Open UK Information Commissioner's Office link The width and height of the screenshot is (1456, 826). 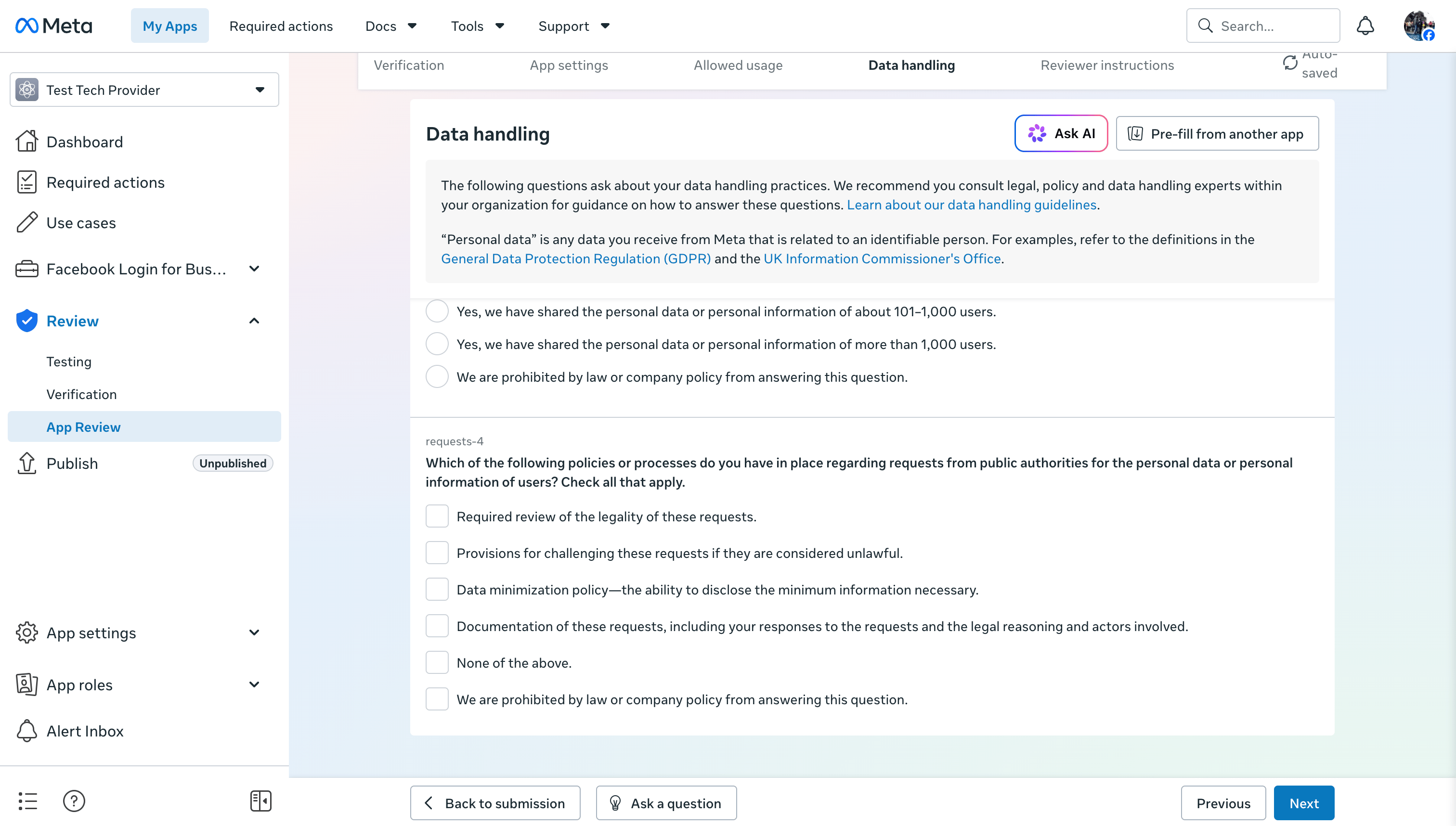882,258
